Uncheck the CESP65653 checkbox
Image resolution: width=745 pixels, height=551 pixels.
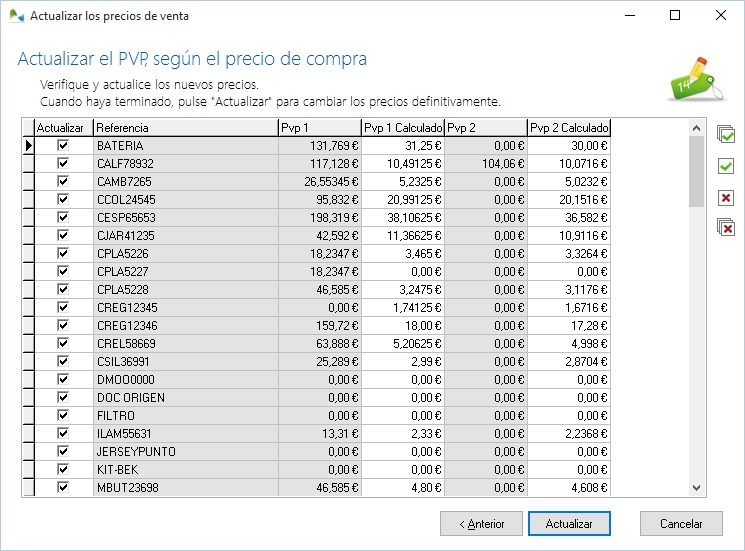[x=63, y=217]
